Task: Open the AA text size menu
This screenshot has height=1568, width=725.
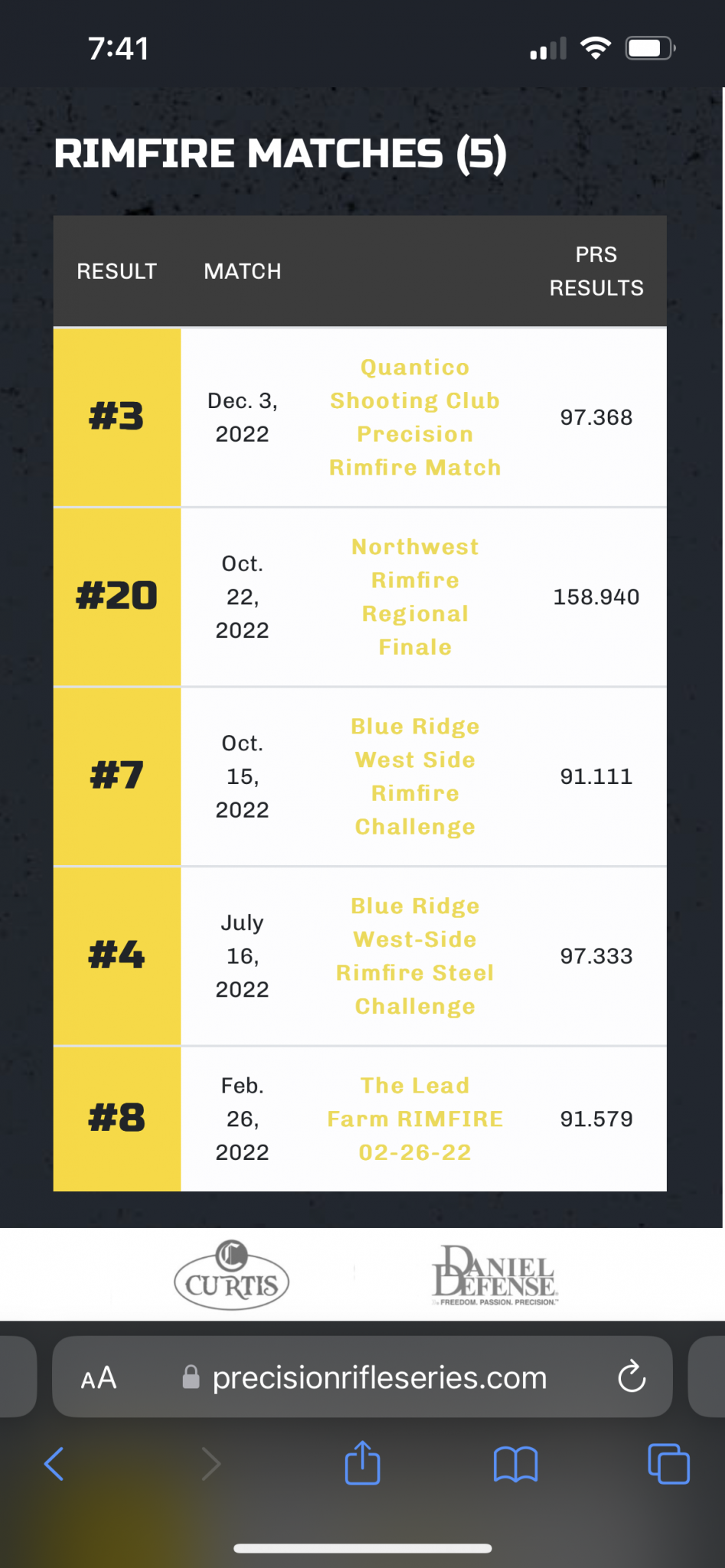Action: pos(99,1378)
